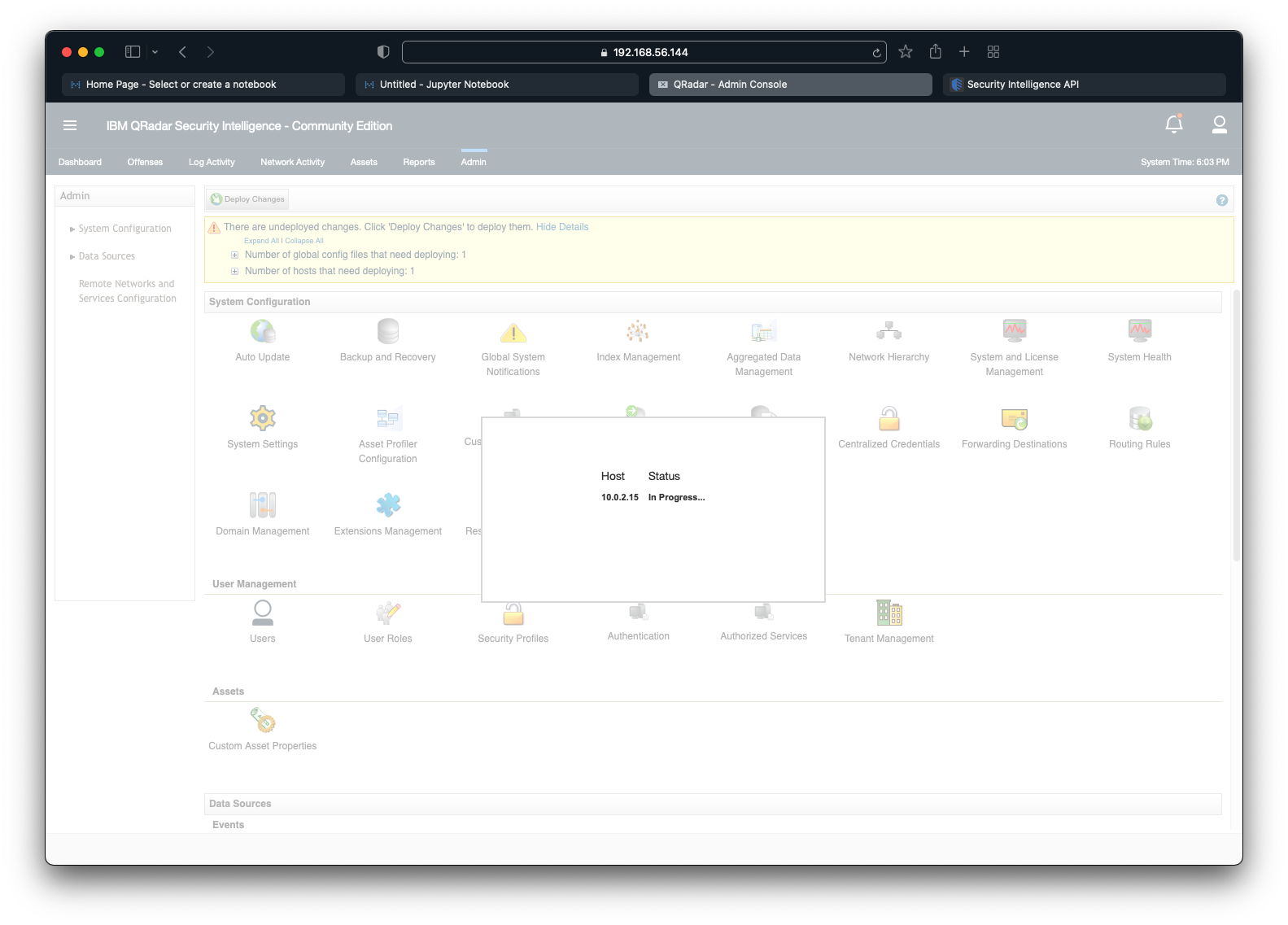Expand System Configuration in Admin sidebar
1288x925 pixels.
click(x=72, y=229)
